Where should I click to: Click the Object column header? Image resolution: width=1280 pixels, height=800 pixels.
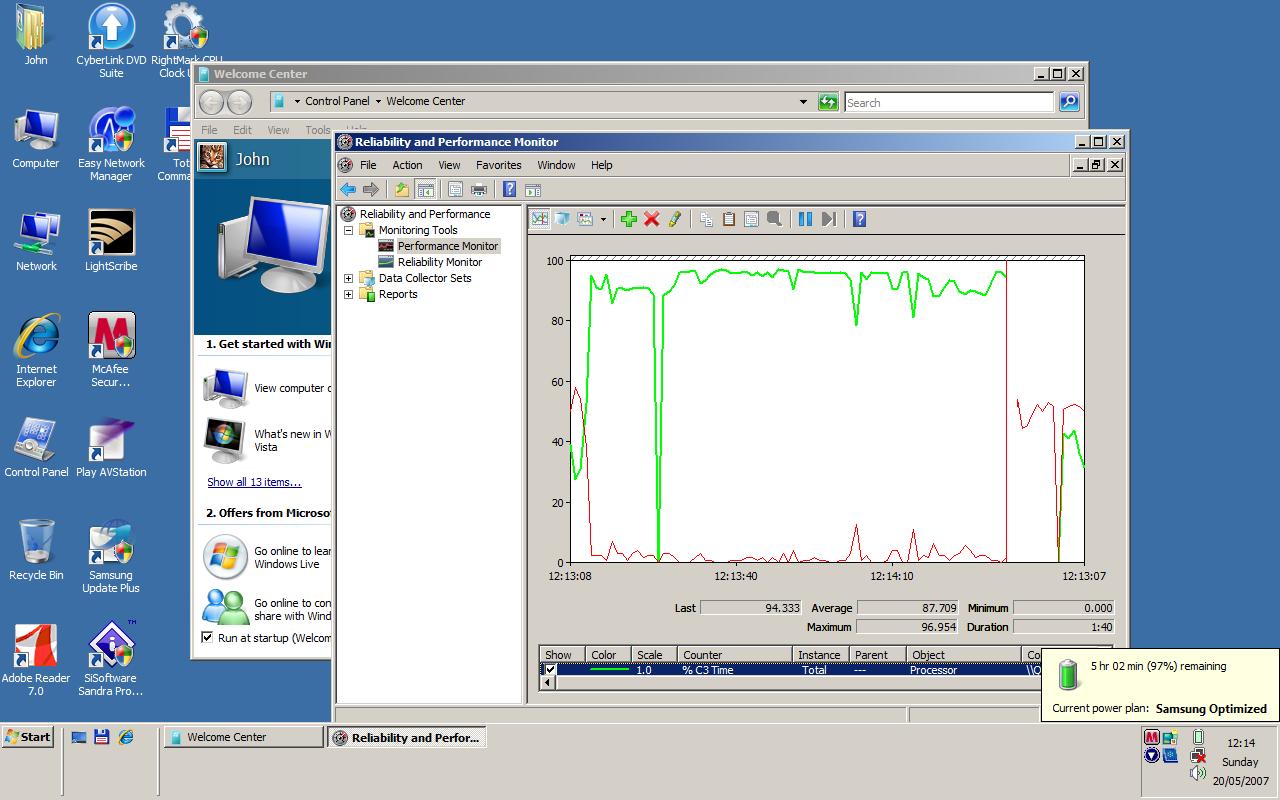963,655
